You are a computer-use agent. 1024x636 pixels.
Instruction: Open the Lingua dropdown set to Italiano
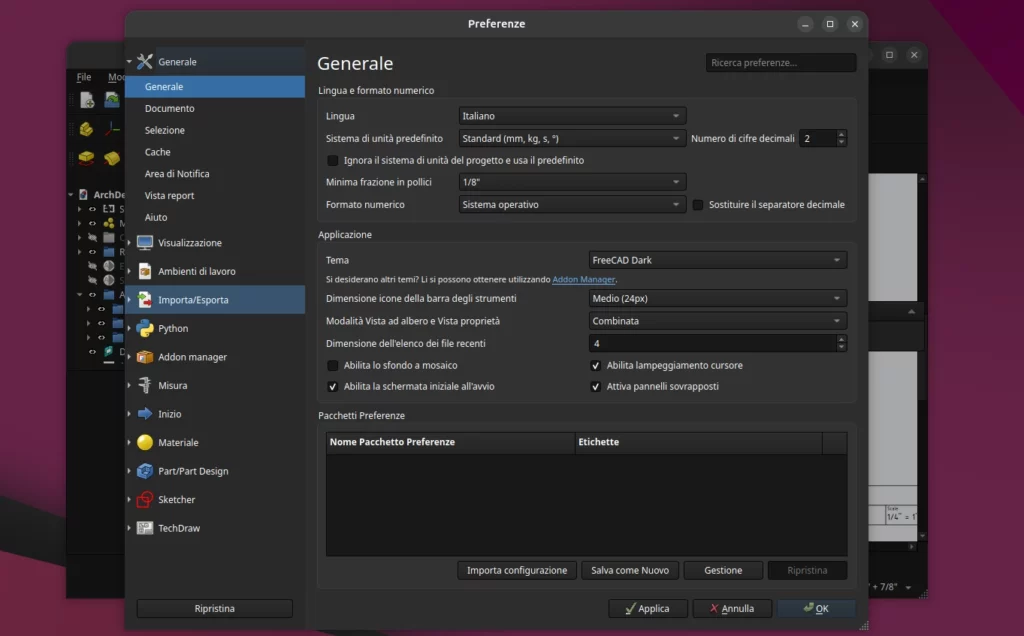click(571, 115)
